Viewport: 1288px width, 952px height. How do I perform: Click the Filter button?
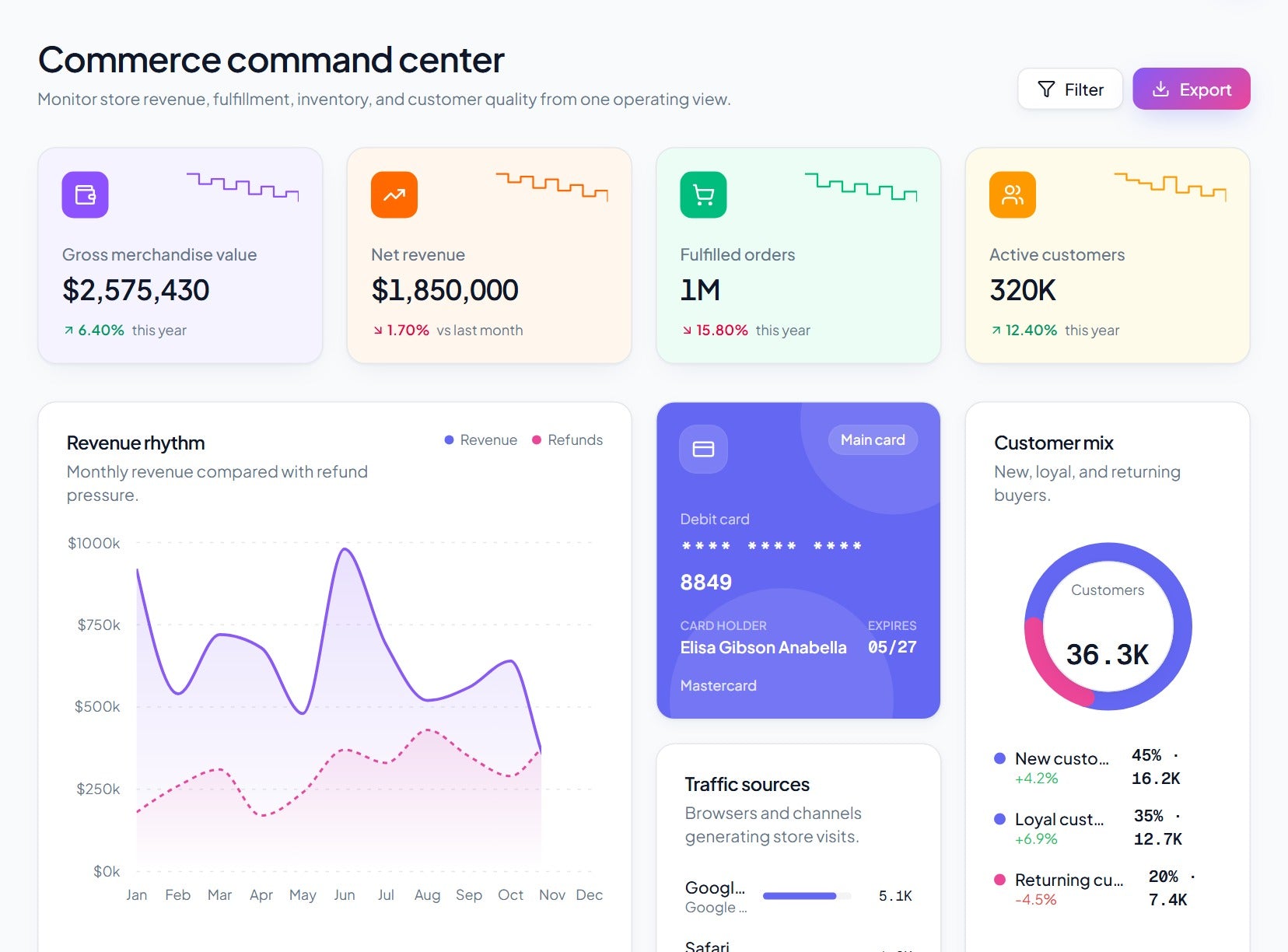click(x=1069, y=89)
